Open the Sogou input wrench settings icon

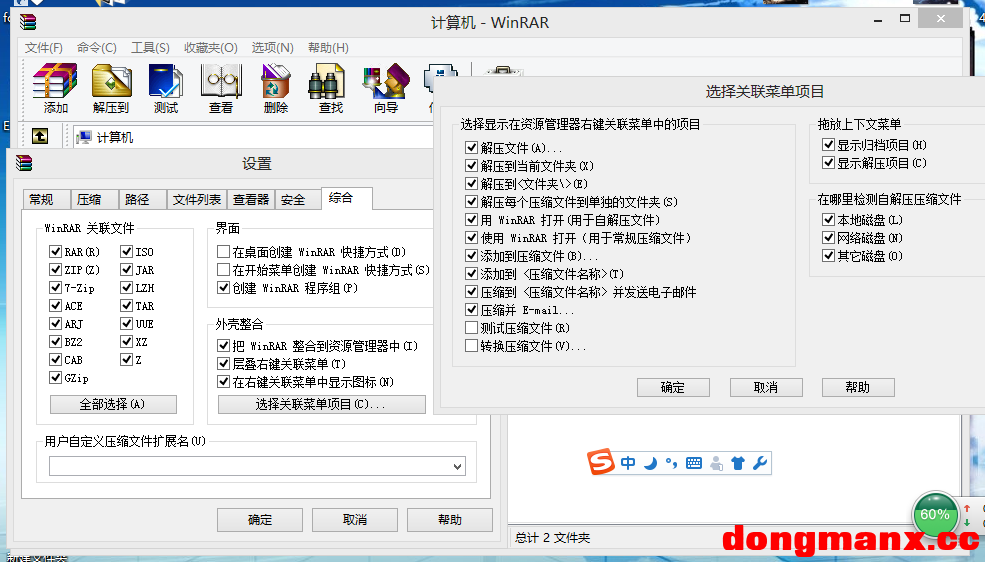point(759,463)
